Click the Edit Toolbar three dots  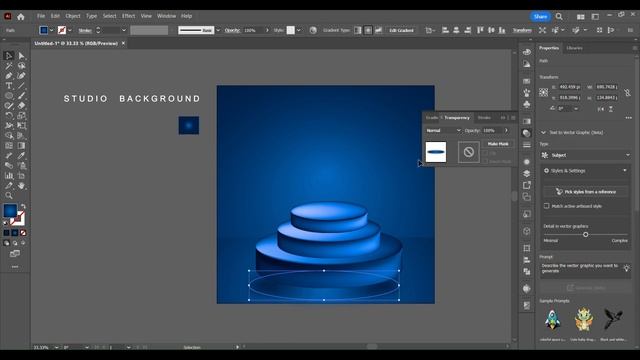(15, 267)
